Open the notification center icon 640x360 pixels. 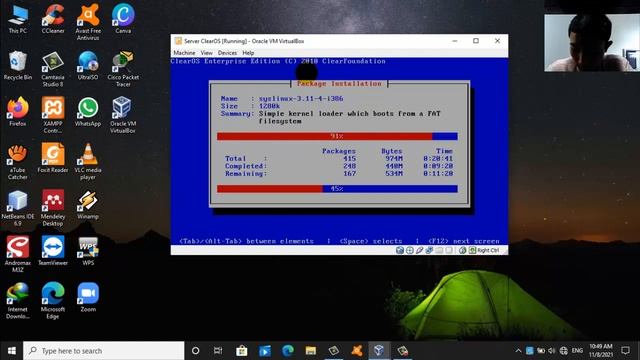(625, 351)
